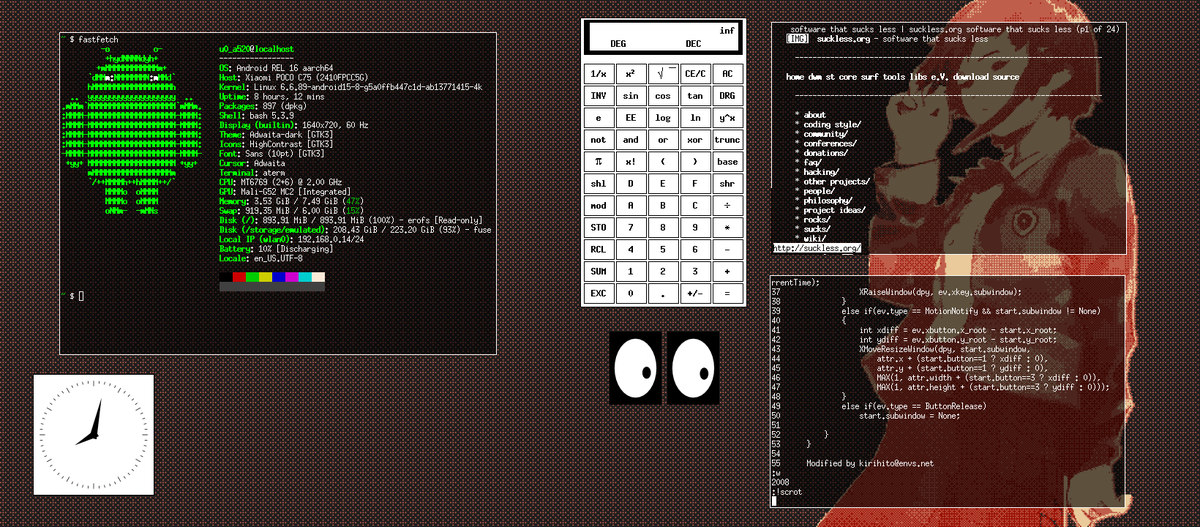Click the calculator's EE exponent key
The height and width of the screenshot is (527, 1200).
630,118
